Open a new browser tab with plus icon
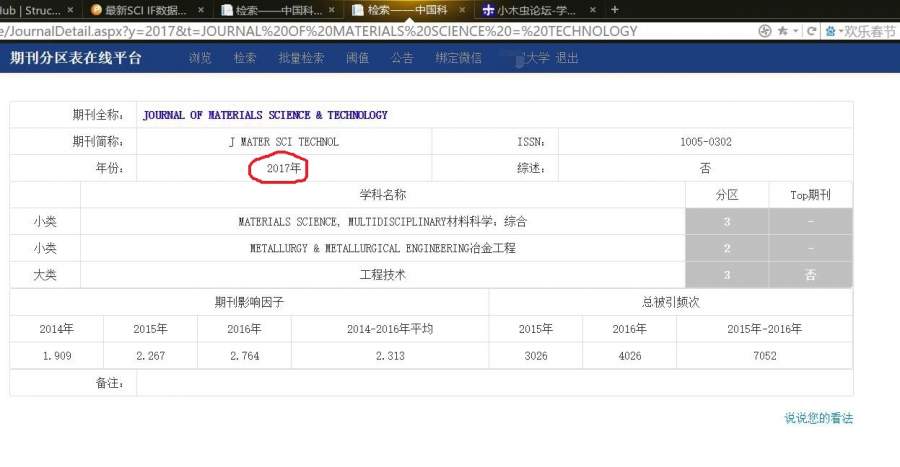Image resolution: width=900 pixels, height=467 pixels. click(x=615, y=9)
